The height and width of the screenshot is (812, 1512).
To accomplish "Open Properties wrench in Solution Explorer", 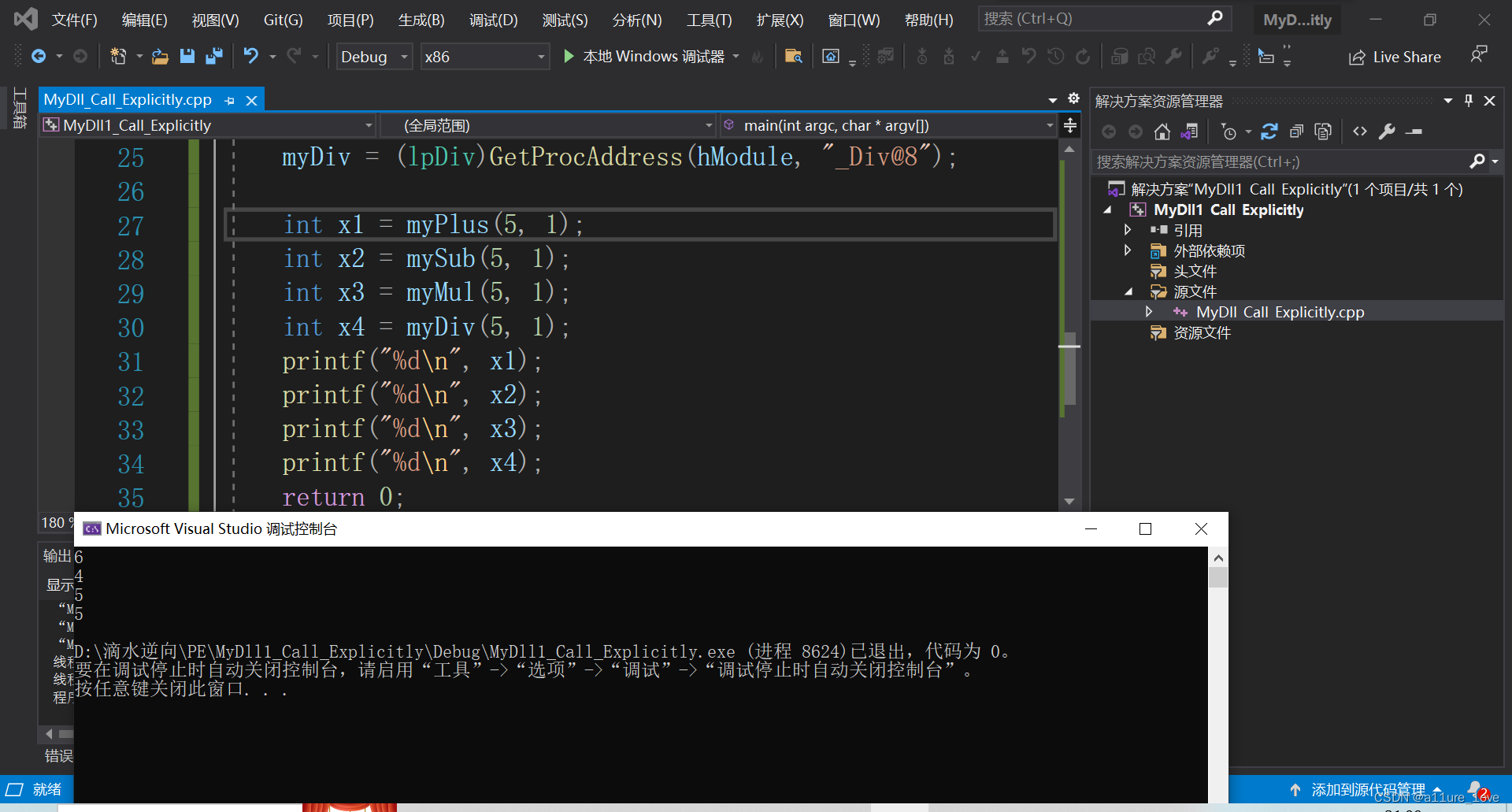I will tap(1387, 132).
